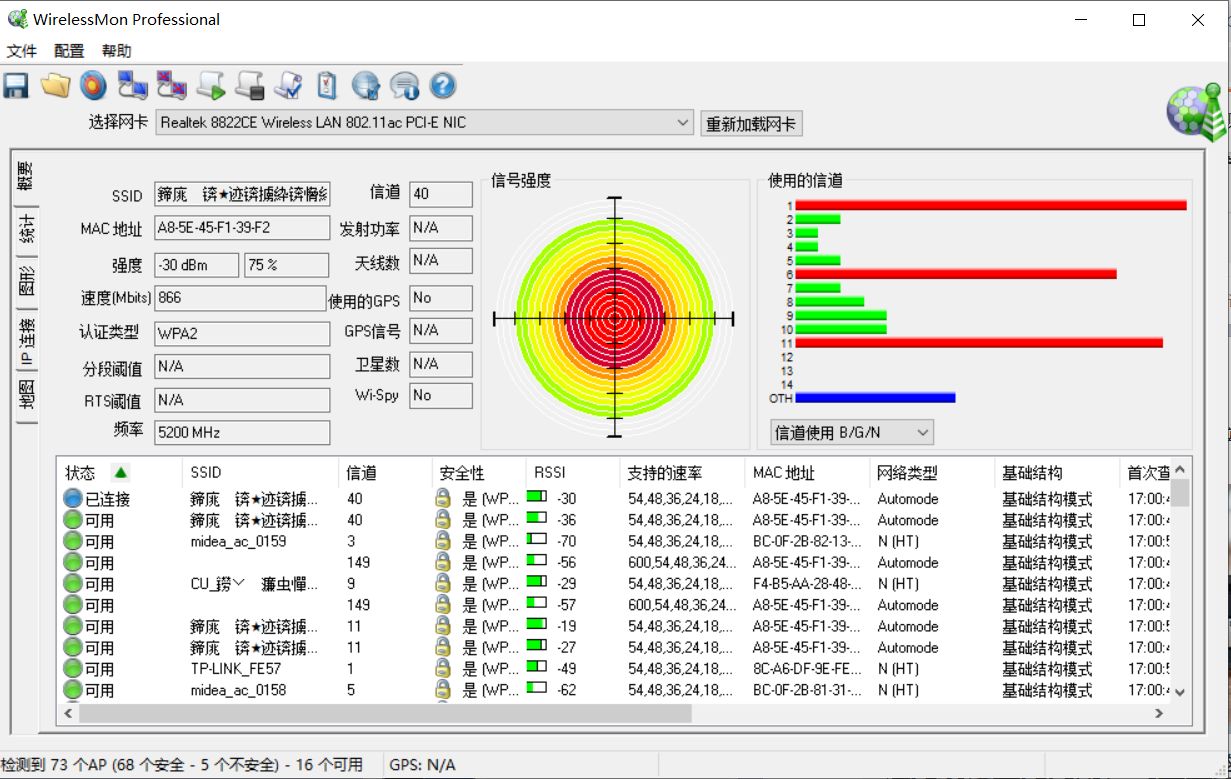
Task: Click the signal bar icon beside RSSI -62
Action: coord(537,690)
